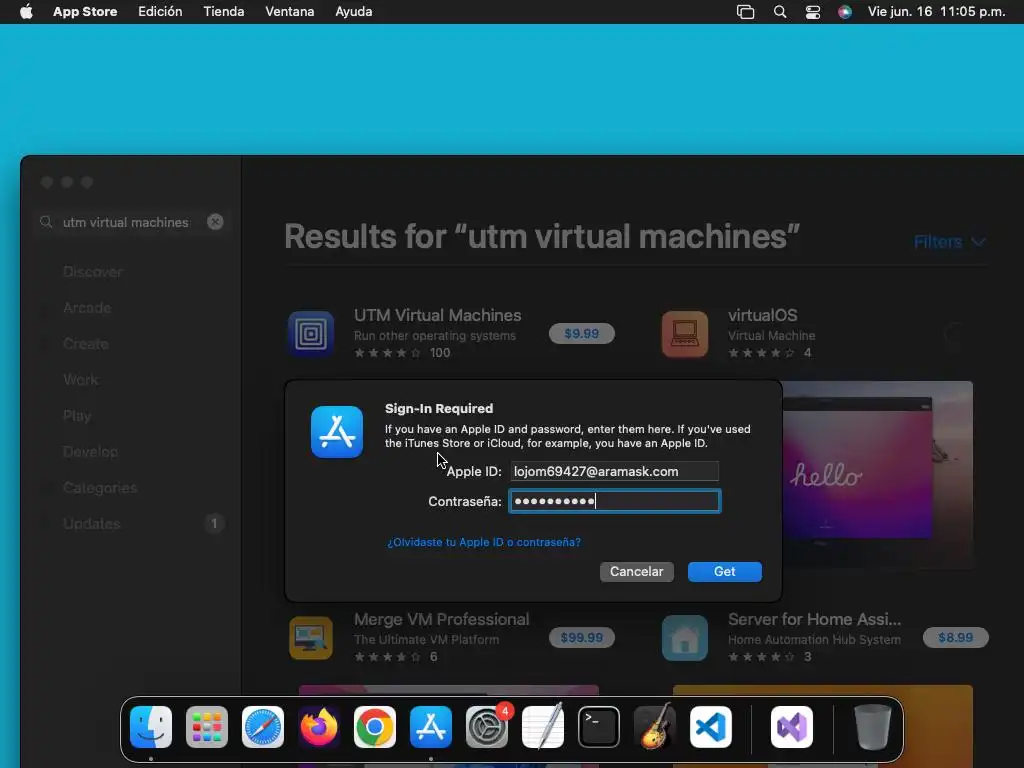
Task: Open the Apple menu
Action: click(x=26, y=12)
